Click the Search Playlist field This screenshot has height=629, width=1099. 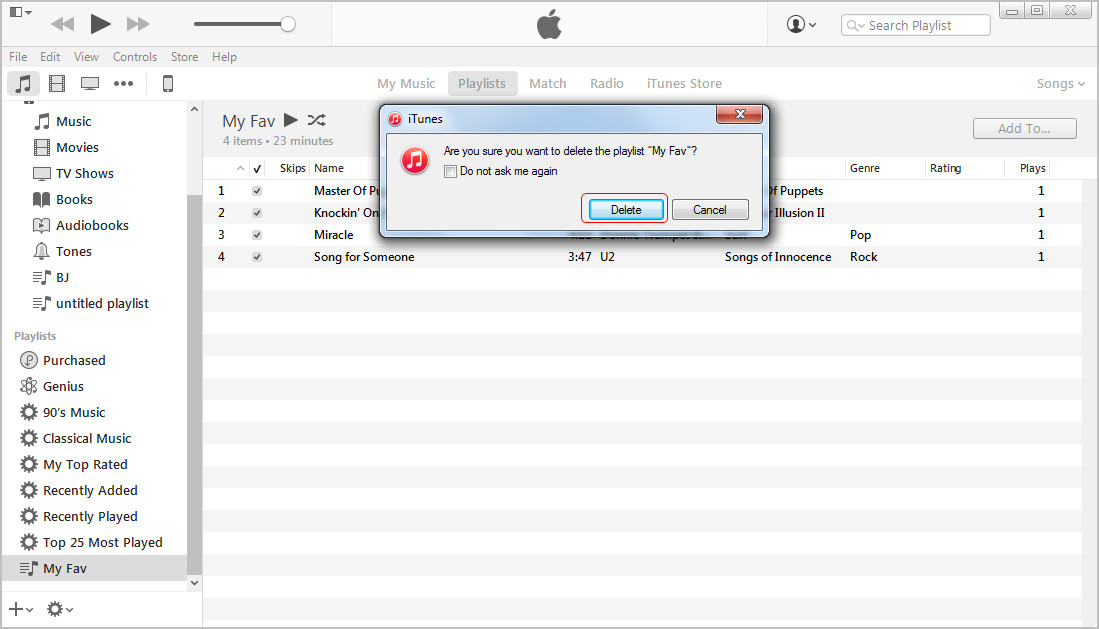click(x=915, y=25)
